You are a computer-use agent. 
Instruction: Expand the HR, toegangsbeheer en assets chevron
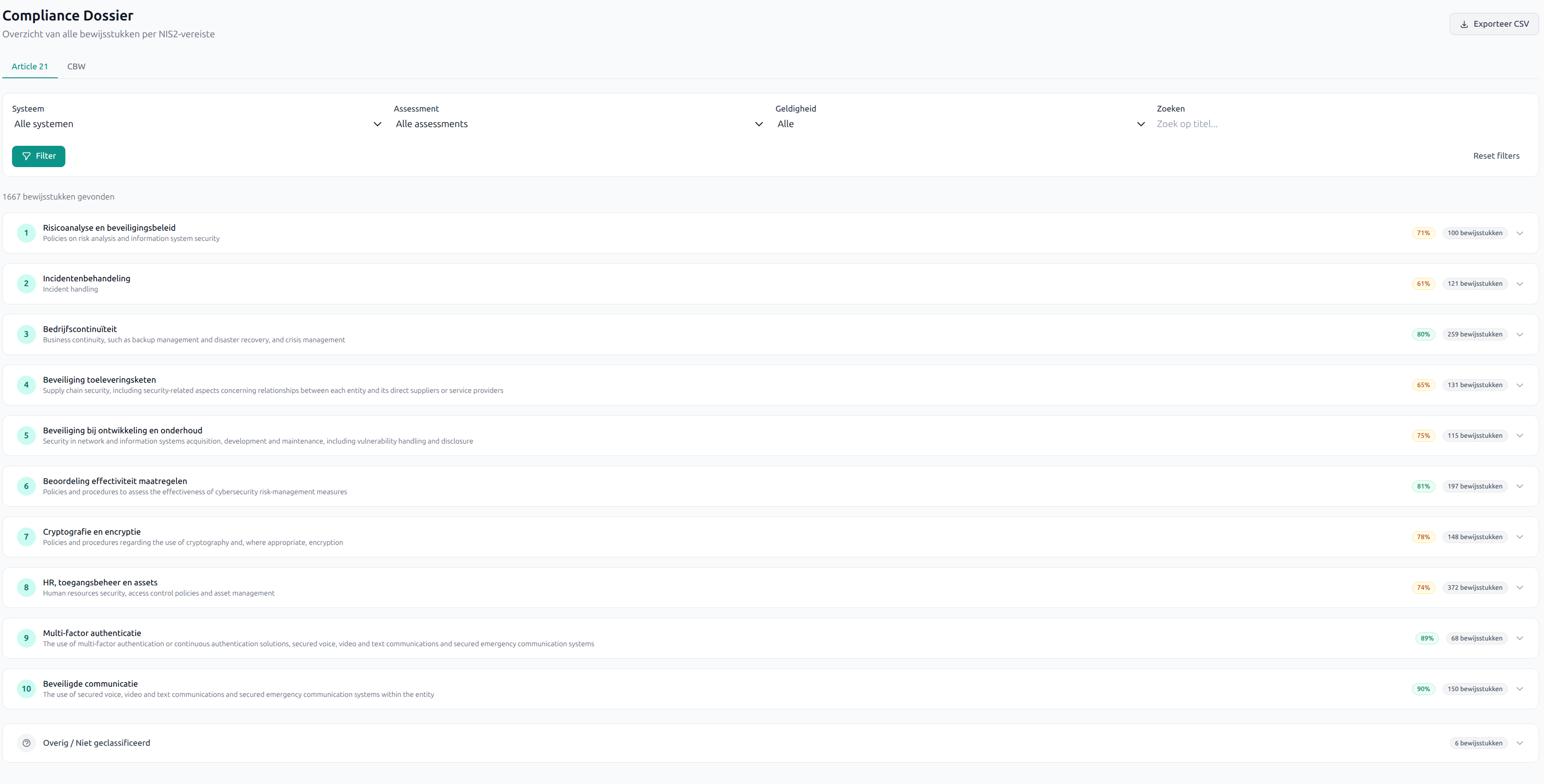(x=1520, y=588)
